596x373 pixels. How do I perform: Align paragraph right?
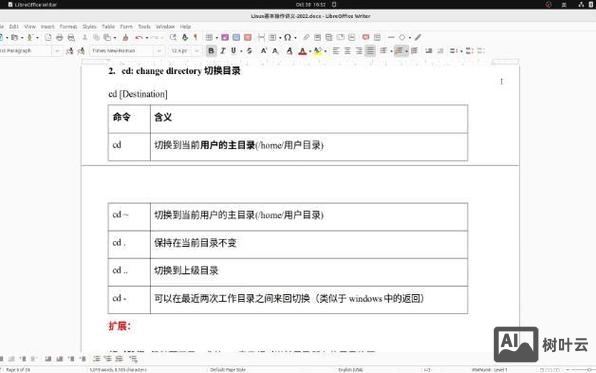click(x=359, y=51)
